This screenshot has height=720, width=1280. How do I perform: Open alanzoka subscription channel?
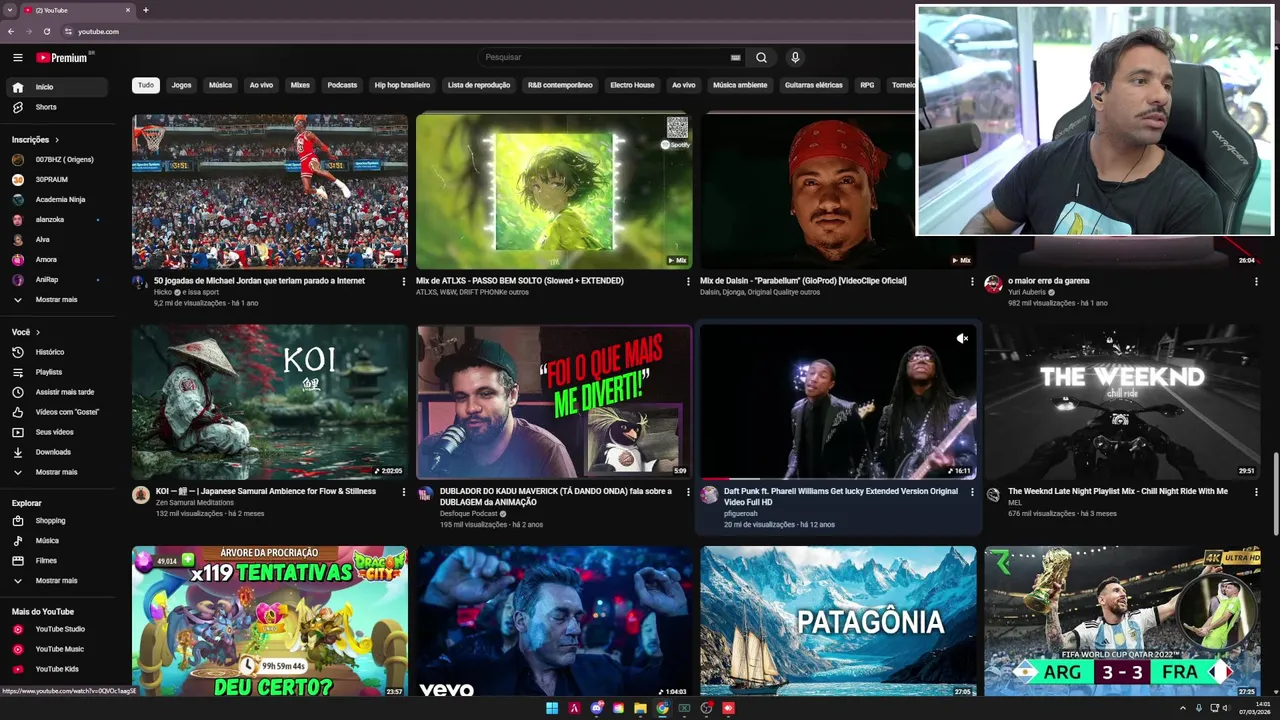[58, 220]
